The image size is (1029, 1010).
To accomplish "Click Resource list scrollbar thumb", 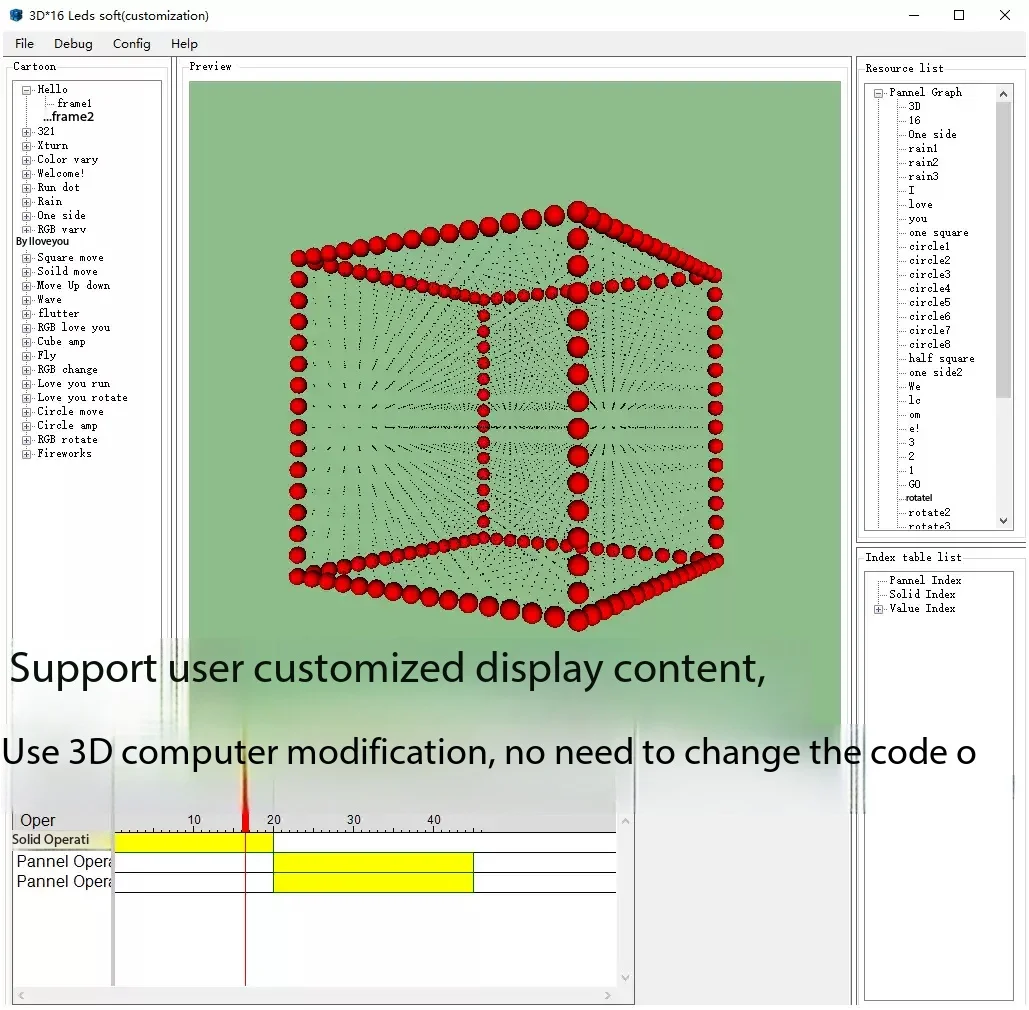I will (x=1003, y=250).
